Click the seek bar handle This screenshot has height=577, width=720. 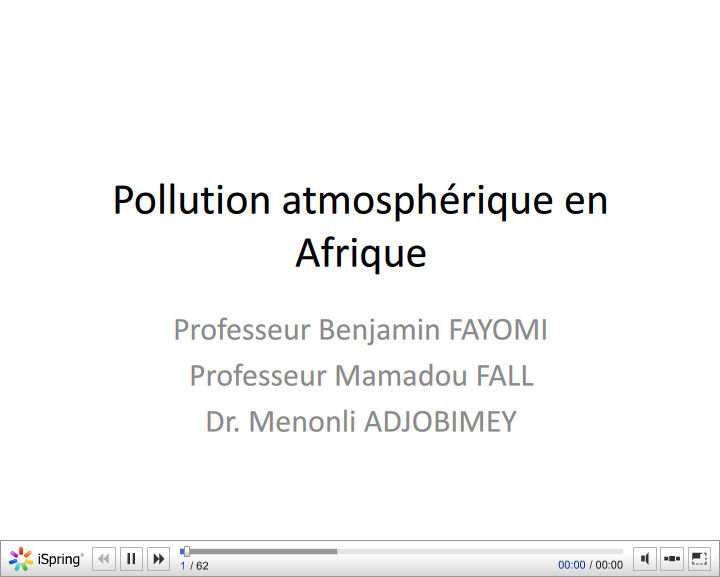click(186, 551)
